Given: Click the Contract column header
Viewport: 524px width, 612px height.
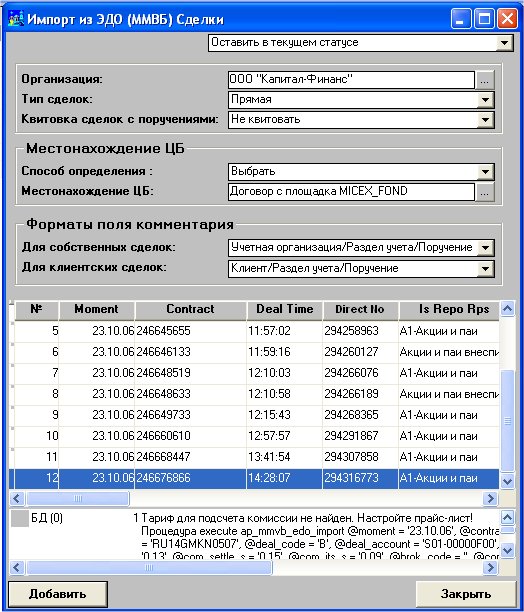Looking at the screenshot, I should [190, 310].
